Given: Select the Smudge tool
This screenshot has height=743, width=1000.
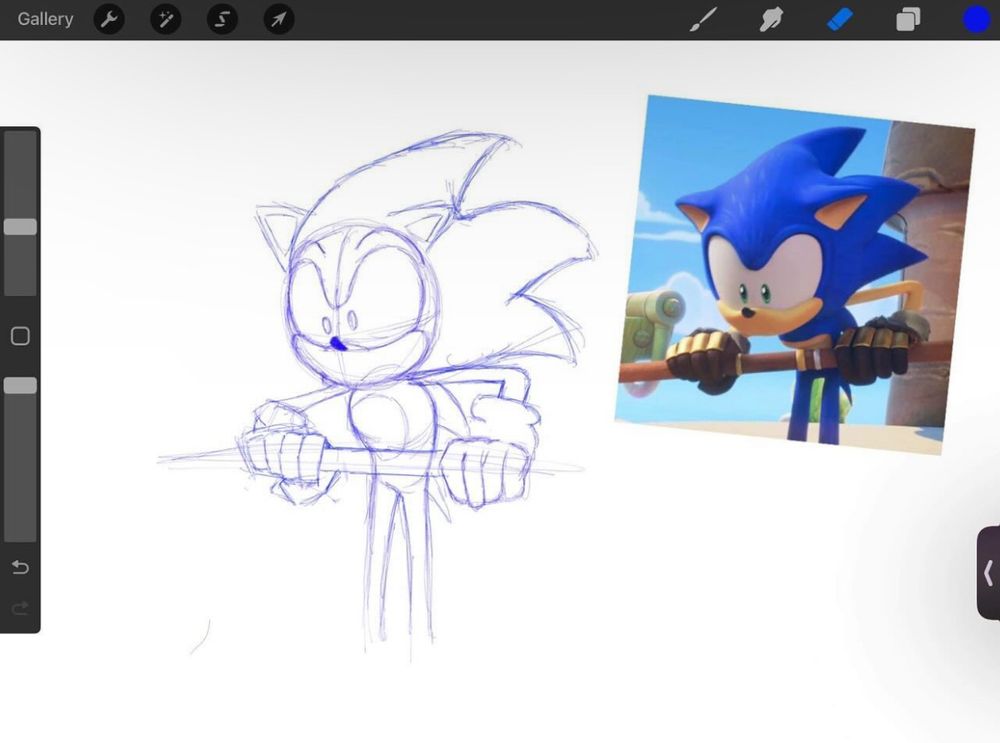Looking at the screenshot, I should pos(771,19).
